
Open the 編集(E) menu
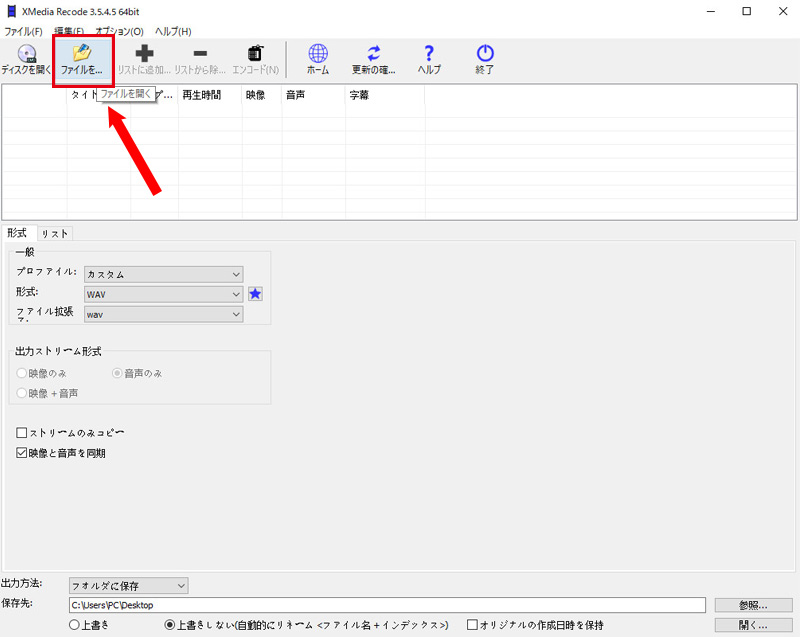(69, 32)
